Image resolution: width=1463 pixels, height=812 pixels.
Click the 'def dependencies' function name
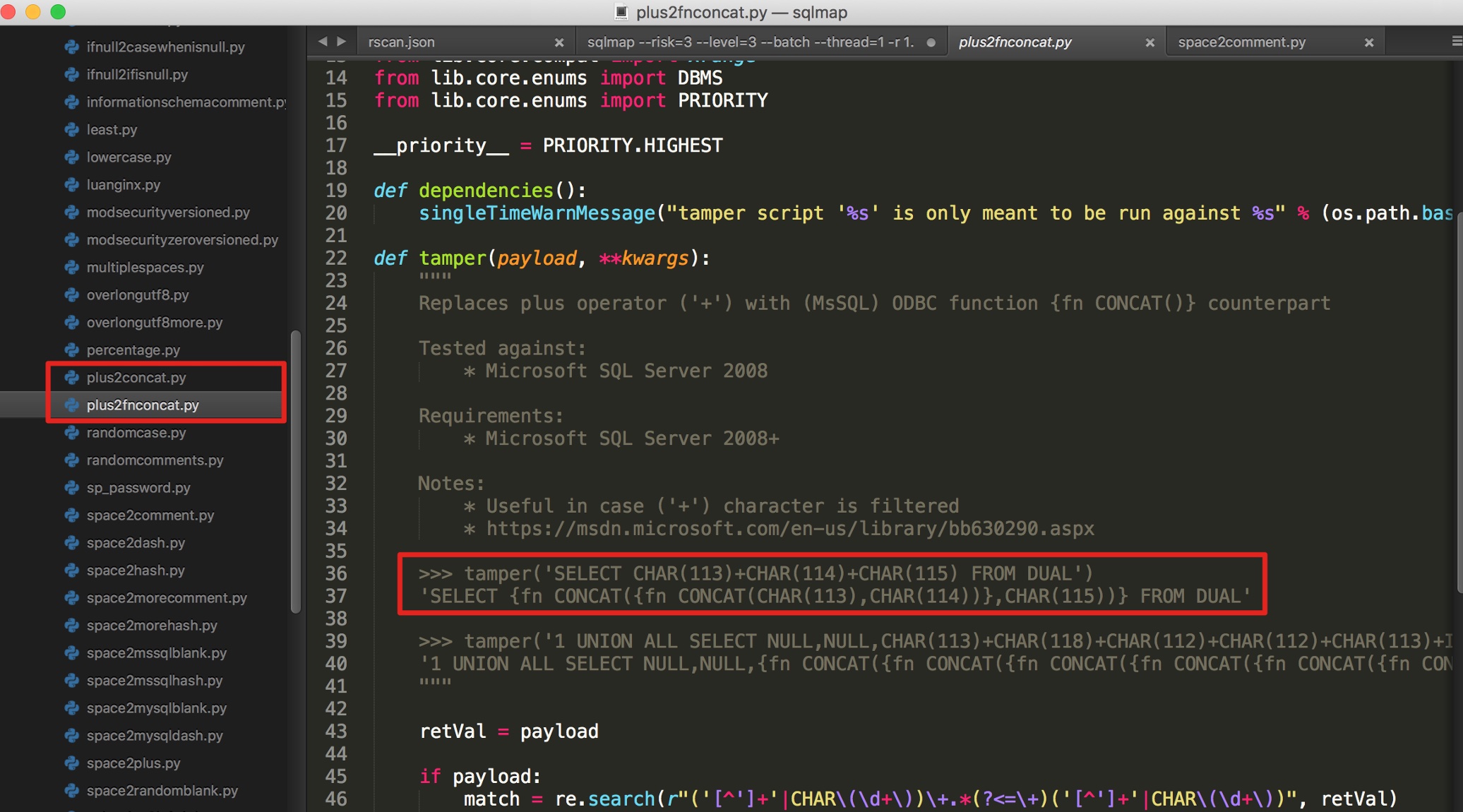click(x=486, y=191)
